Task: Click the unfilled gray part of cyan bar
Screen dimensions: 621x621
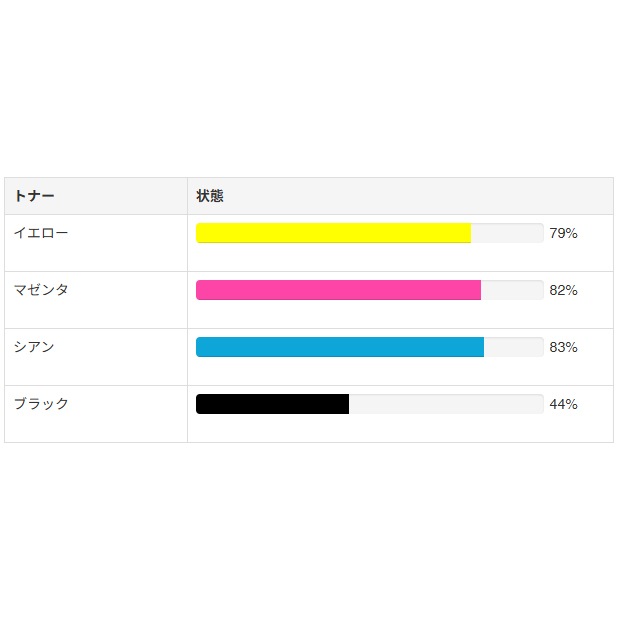Action: (x=514, y=347)
